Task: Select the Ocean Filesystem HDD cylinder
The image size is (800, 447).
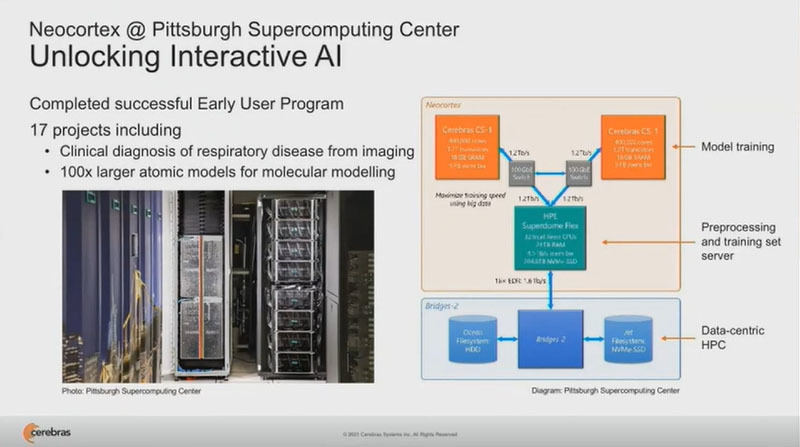Action: coord(473,339)
